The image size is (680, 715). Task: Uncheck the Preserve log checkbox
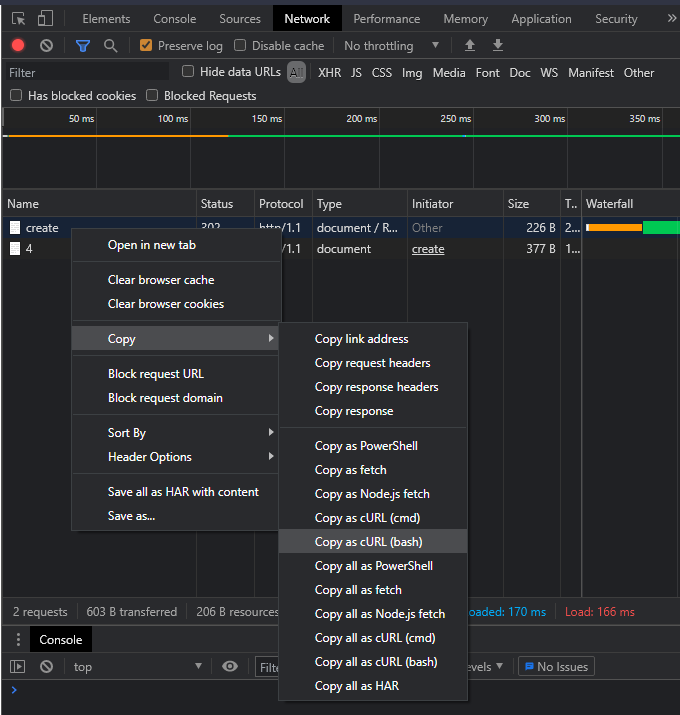pyautogui.click(x=146, y=45)
